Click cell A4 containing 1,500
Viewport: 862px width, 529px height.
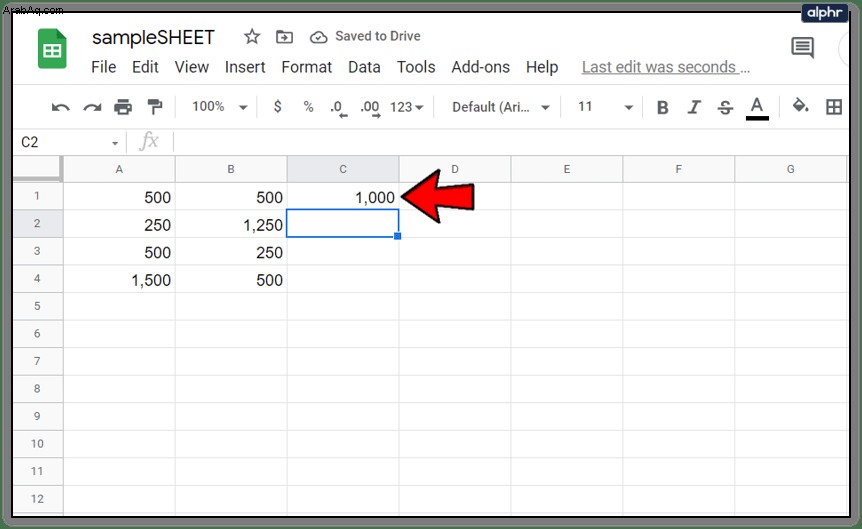click(119, 279)
